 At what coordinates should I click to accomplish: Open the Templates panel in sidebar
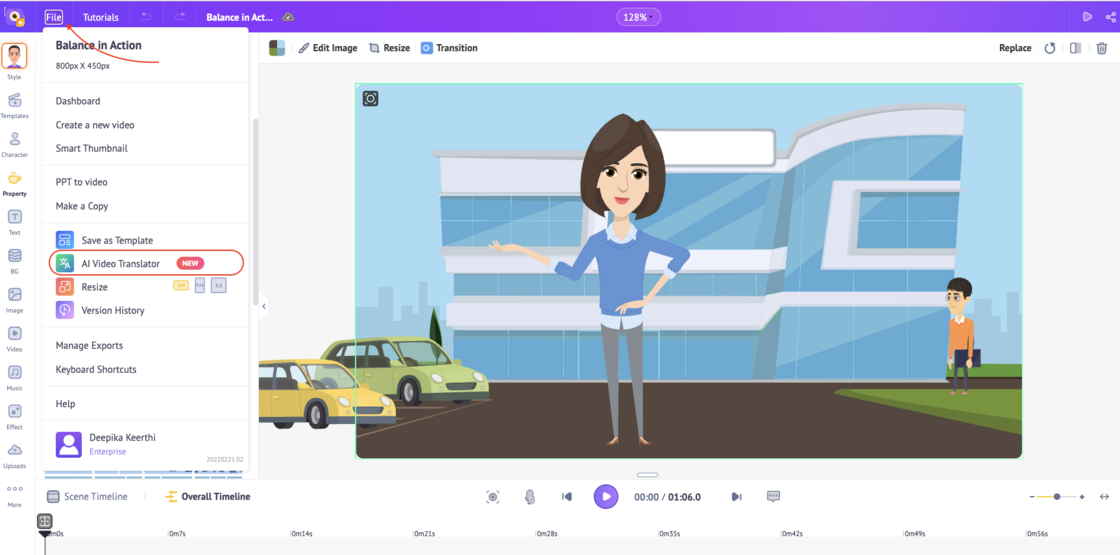(x=14, y=104)
